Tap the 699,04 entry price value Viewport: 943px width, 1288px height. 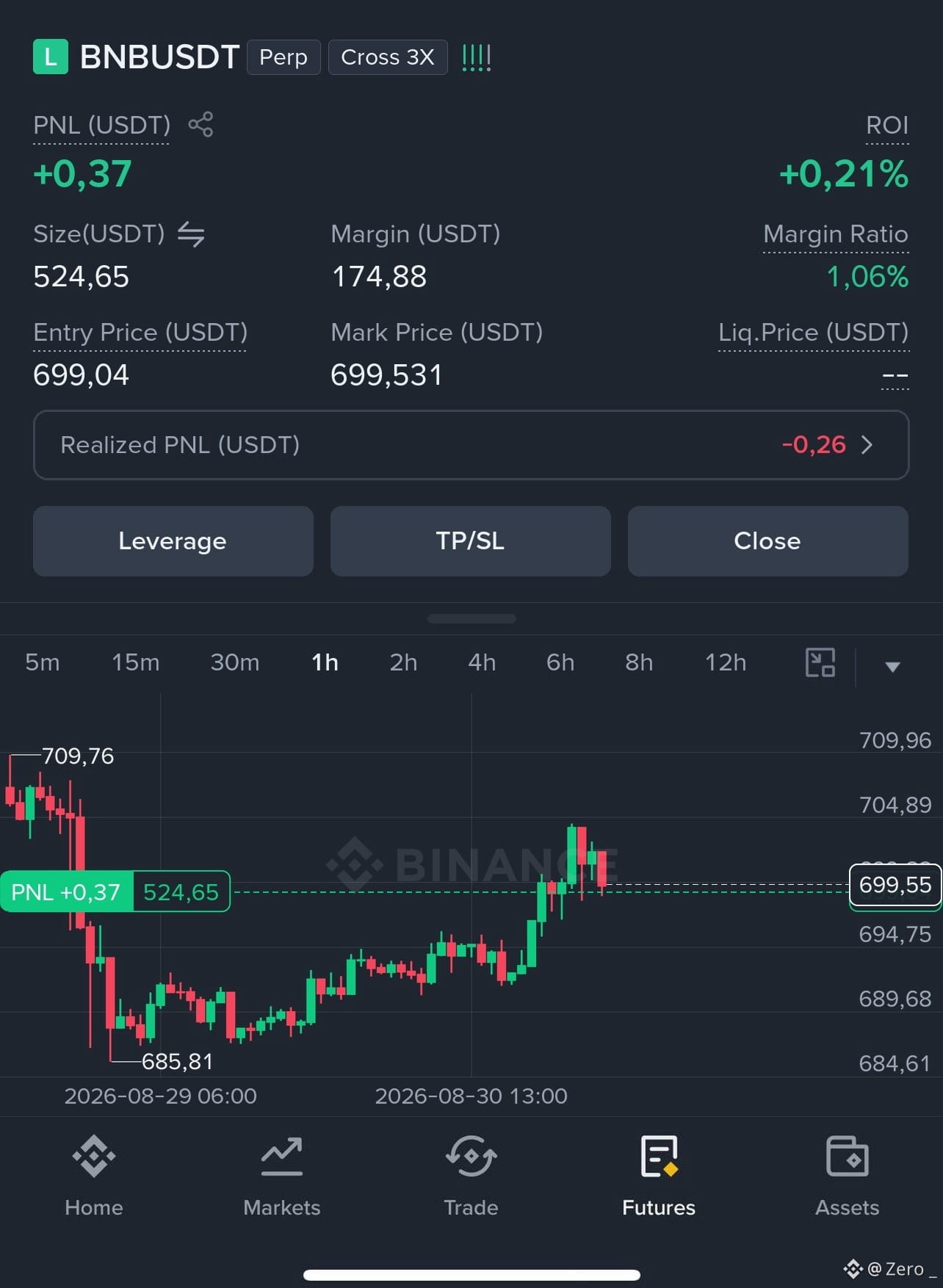click(x=81, y=375)
